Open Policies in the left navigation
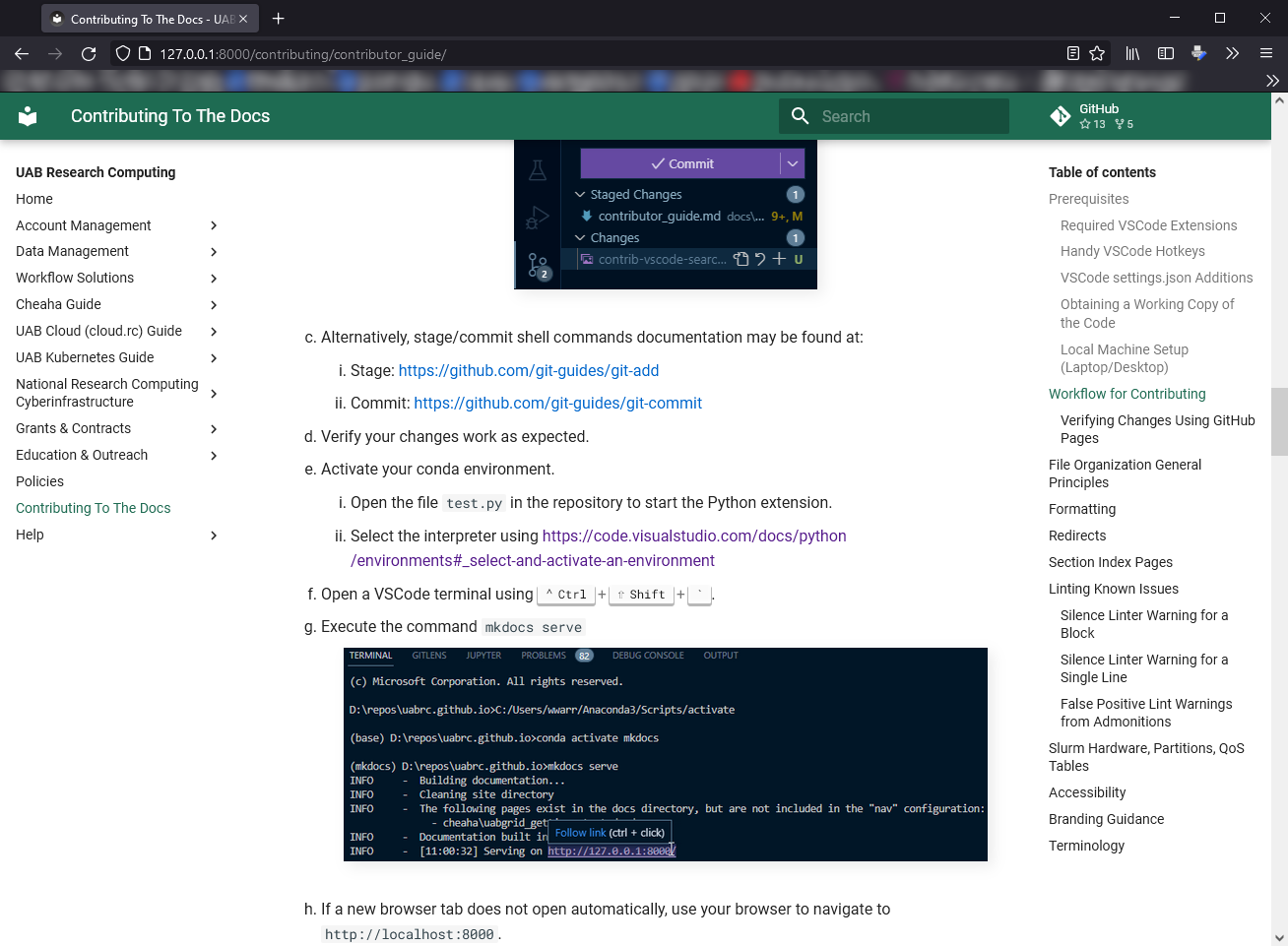 click(39, 481)
